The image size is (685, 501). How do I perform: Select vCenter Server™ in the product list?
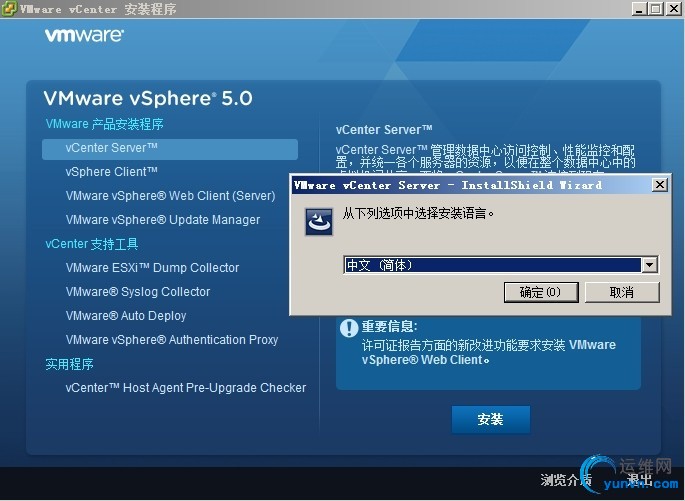point(170,149)
